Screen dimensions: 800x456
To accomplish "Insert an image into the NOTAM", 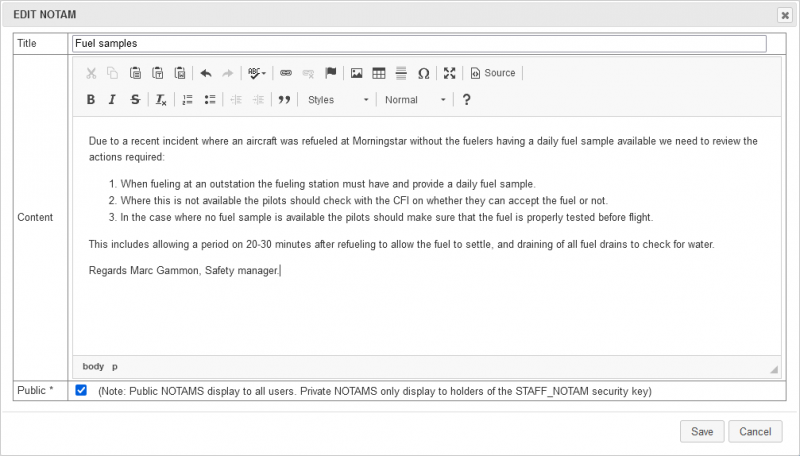I will (x=356, y=73).
